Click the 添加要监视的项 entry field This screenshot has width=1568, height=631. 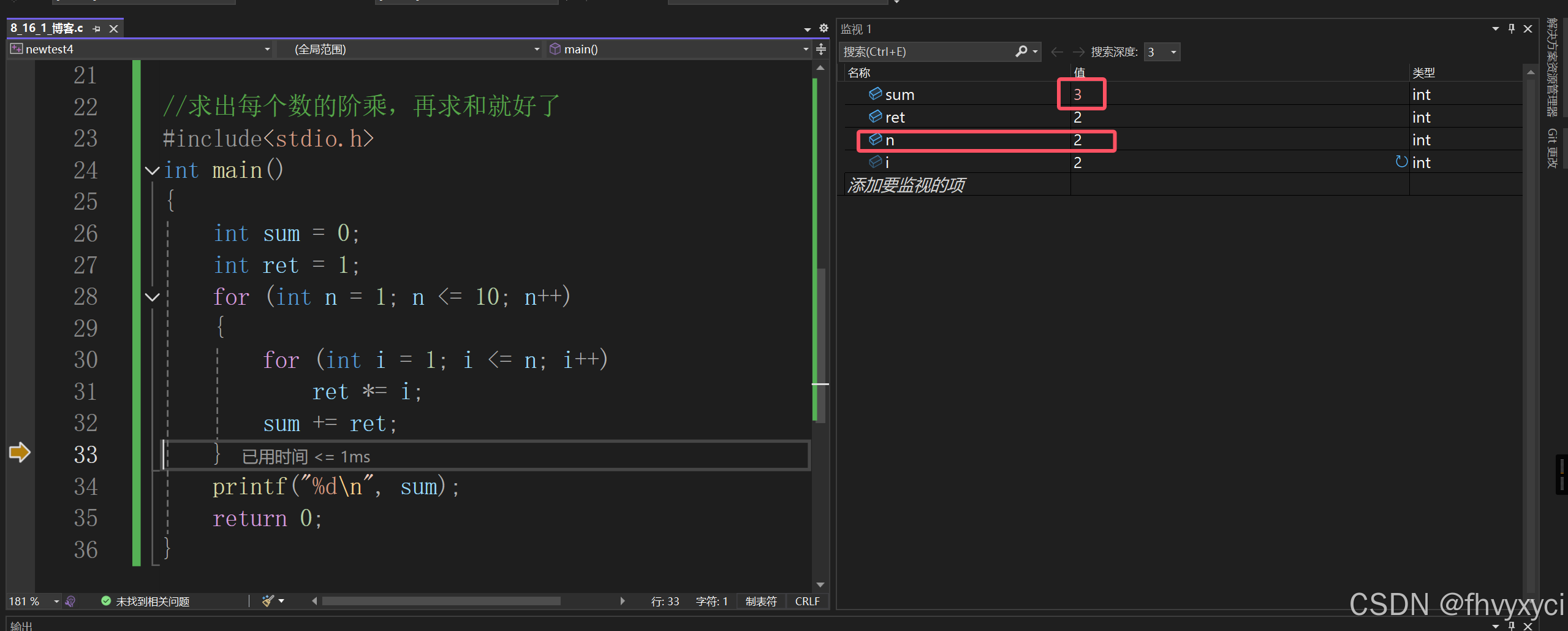click(957, 185)
